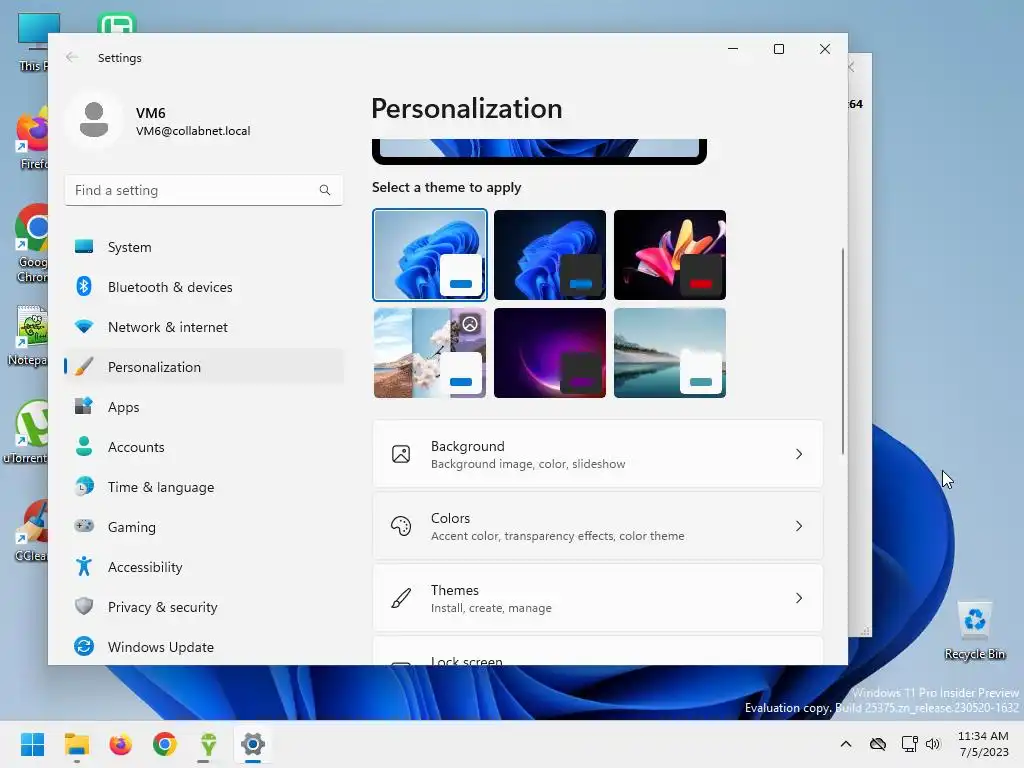Image resolution: width=1024 pixels, height=768 pixels.
Task: Open the VM6 account email link
Action: point(193,131)
